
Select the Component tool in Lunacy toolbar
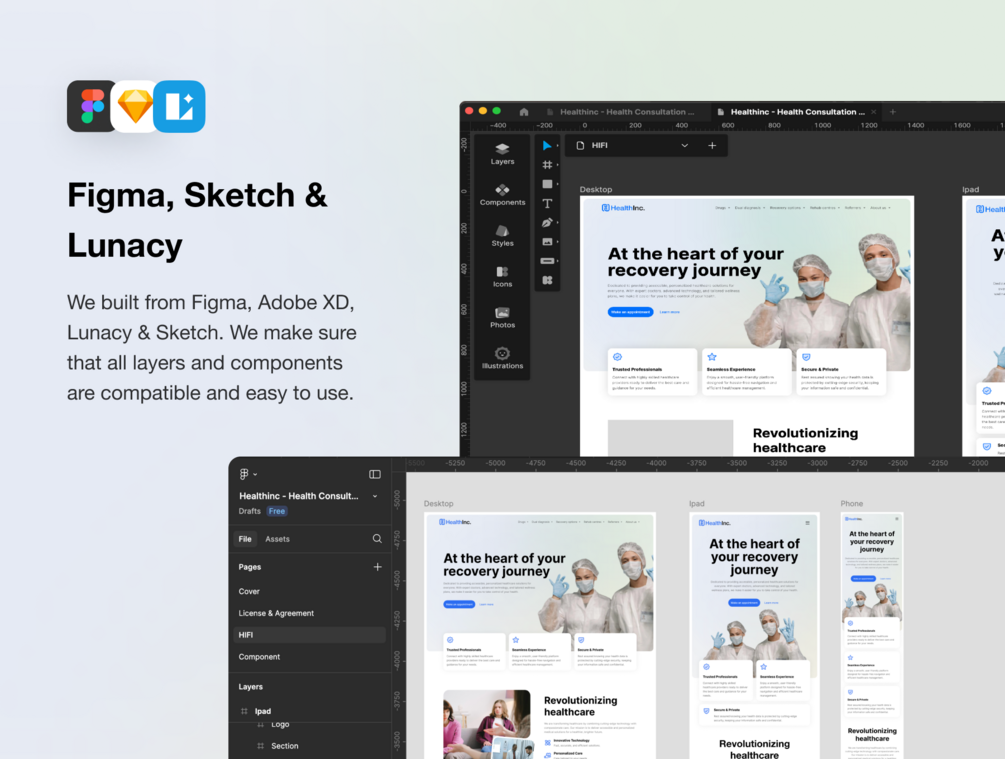[547, 280]
